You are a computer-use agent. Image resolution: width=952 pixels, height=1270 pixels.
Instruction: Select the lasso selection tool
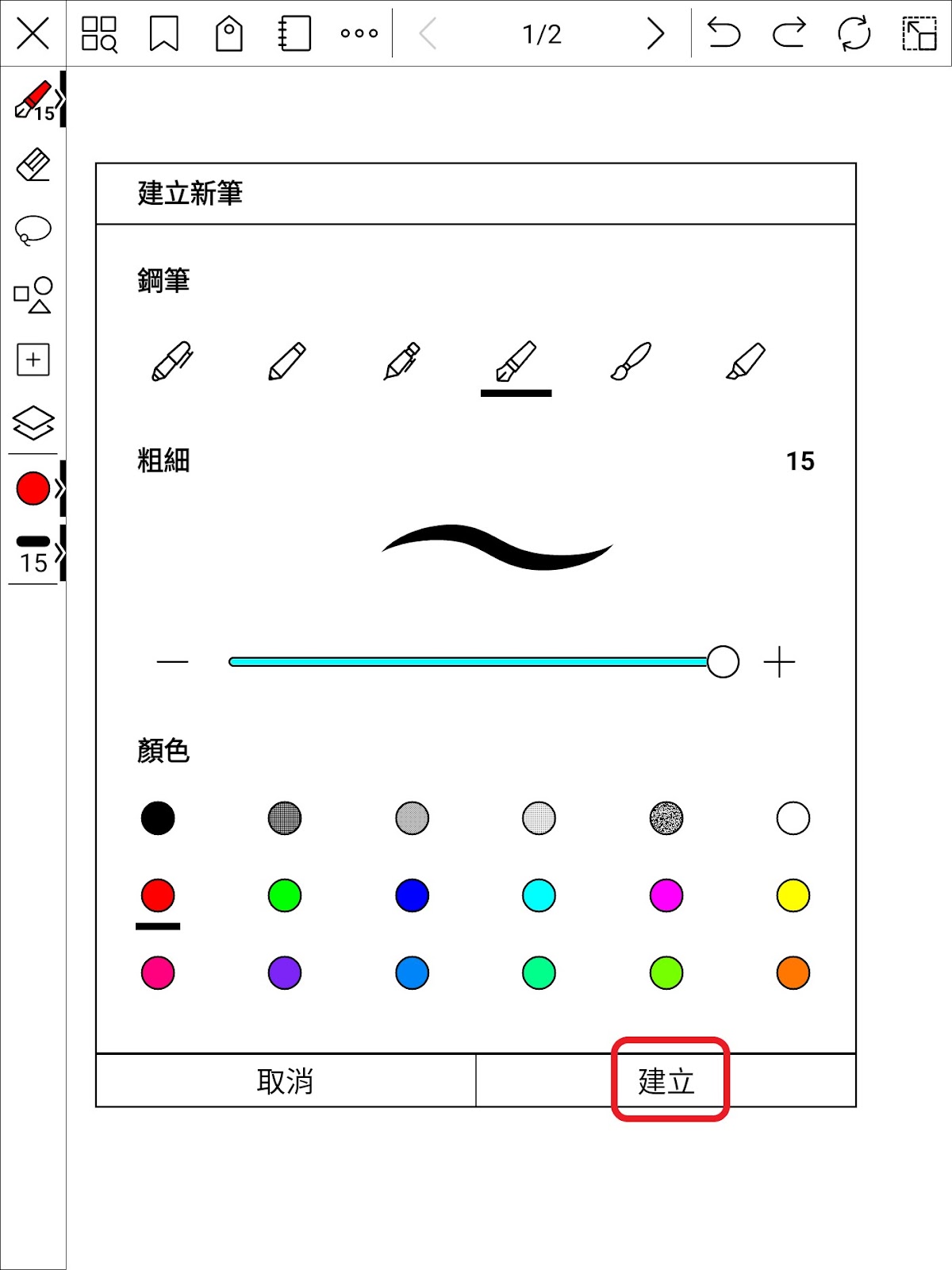[33, 230]
